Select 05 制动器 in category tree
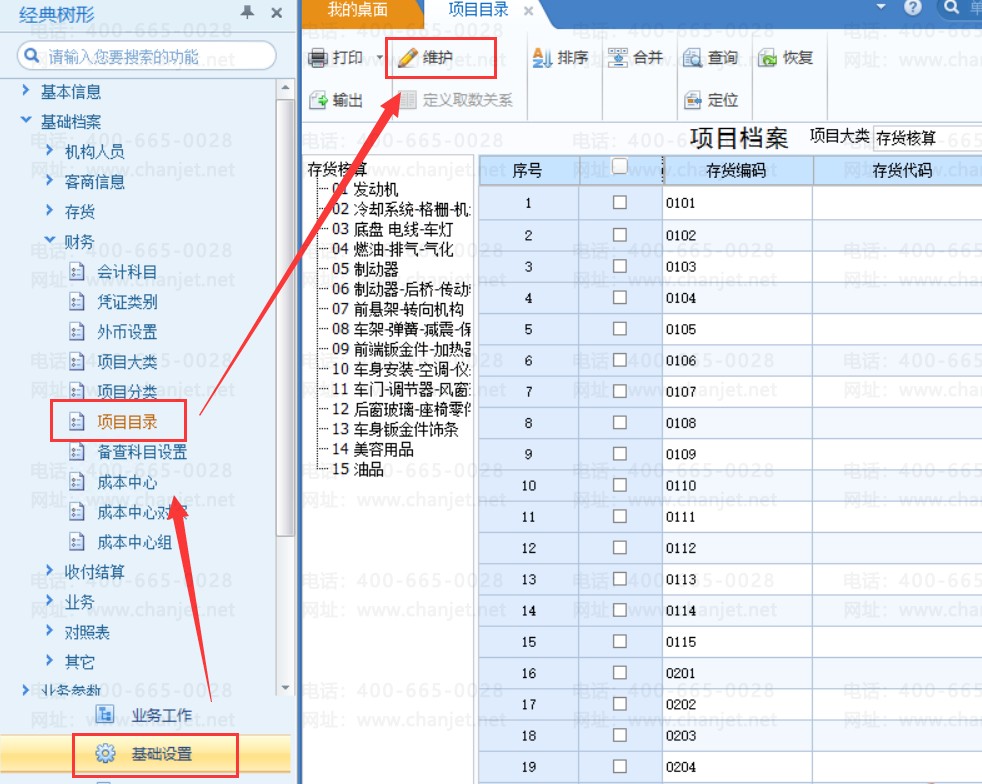 pyautogui.click(x=365, y=269)
